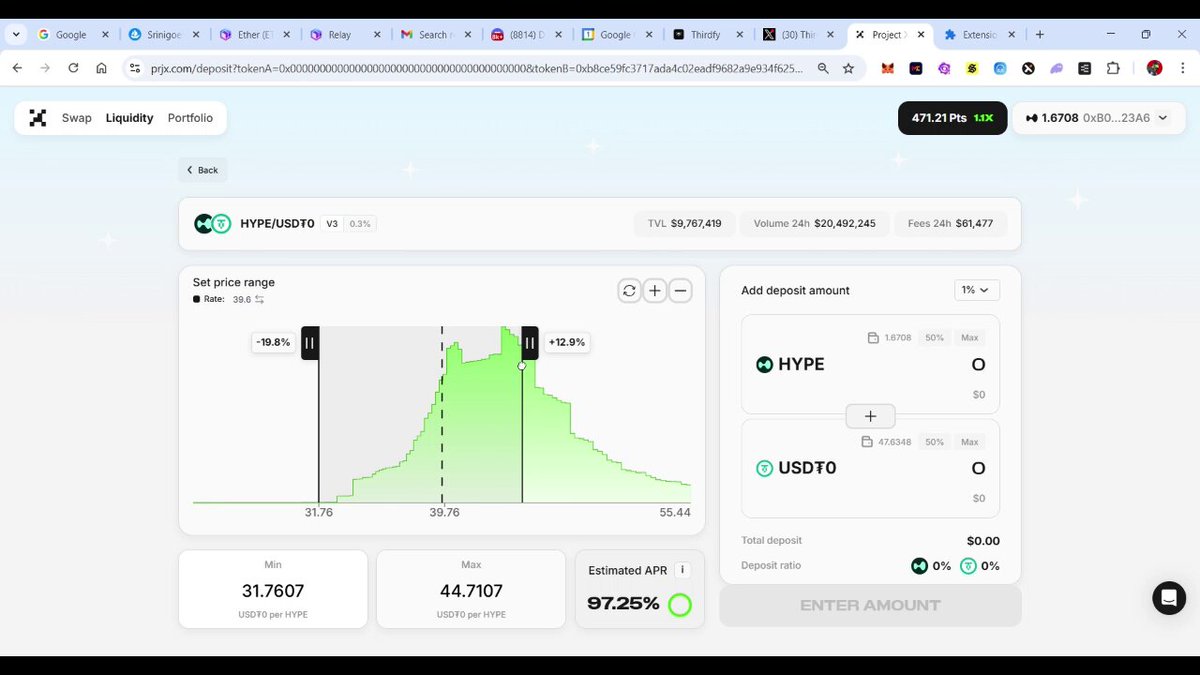Open the Swap page
This screenshot has height=675, width=1200.
click(x=76, y=118)
